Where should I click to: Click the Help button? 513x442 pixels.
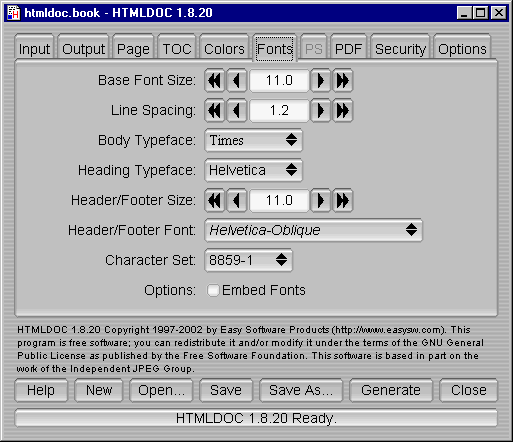click(41, 390)
